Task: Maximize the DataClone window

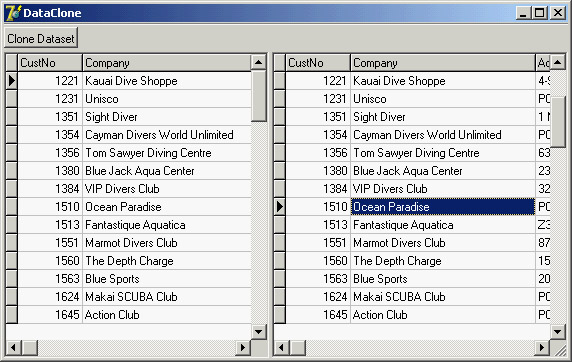Action: click(540, 13)
